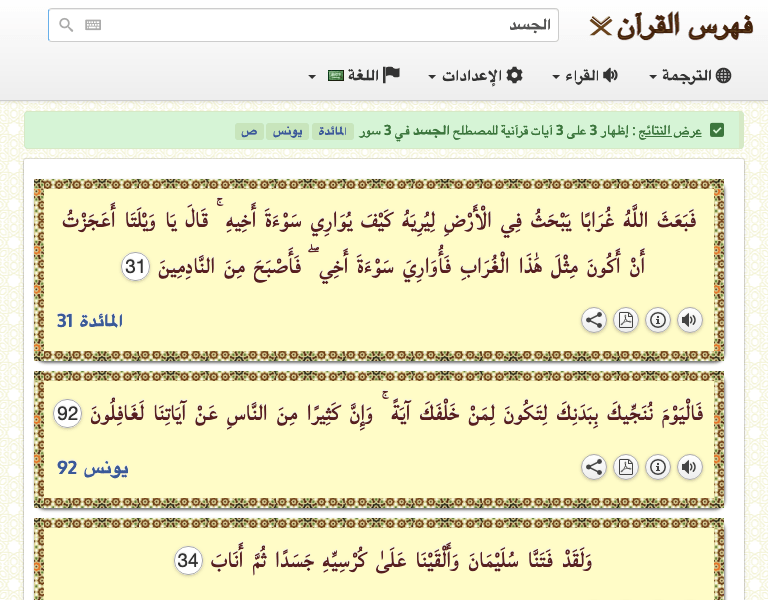Image resolution: width=768 pixels, height=600 pixels.
Task: Open info for Yunus verse 92
Action: [x=658, y=467]
